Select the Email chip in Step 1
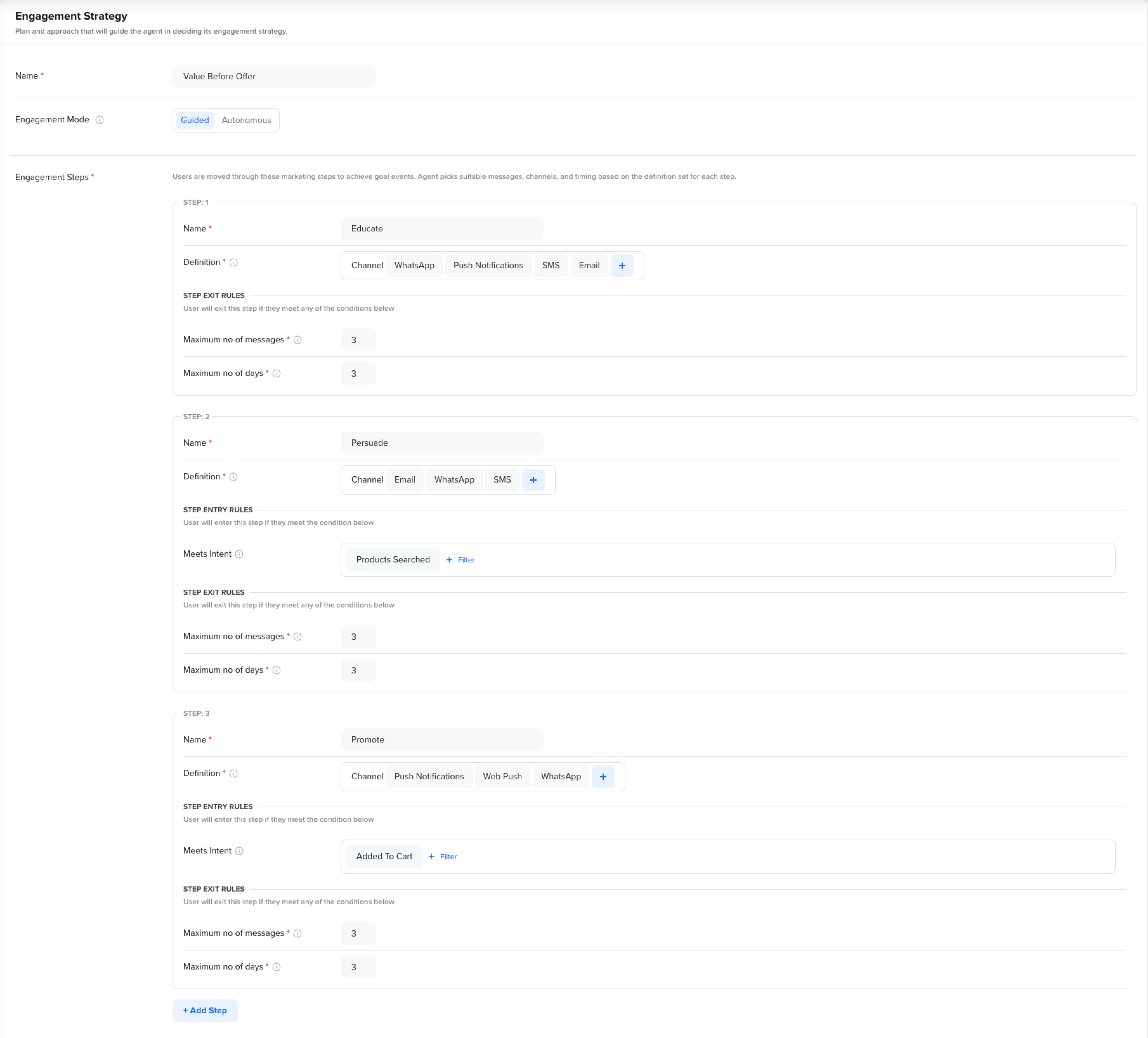Screen dimensions: 1148x1038 (589, 266)
